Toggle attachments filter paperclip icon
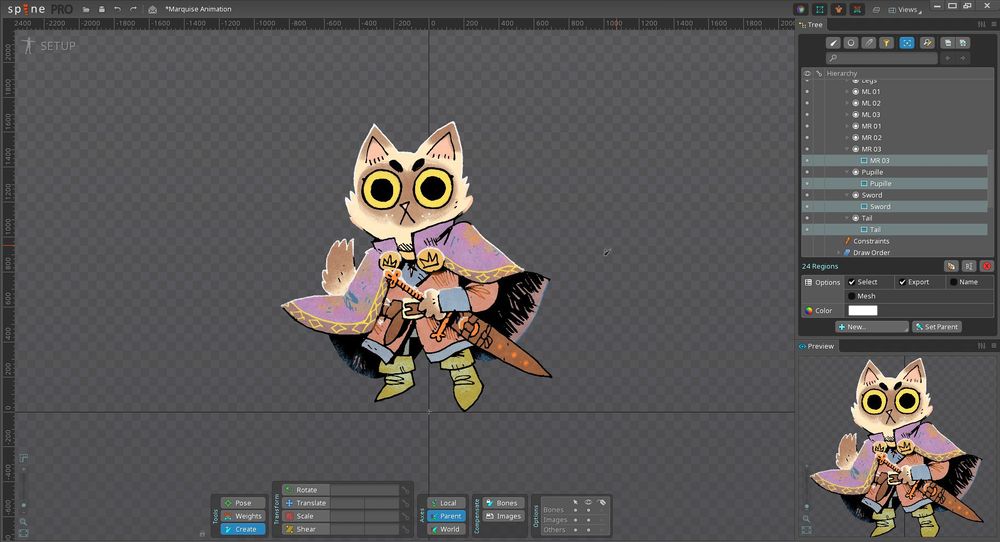 (x=869, y=43)
